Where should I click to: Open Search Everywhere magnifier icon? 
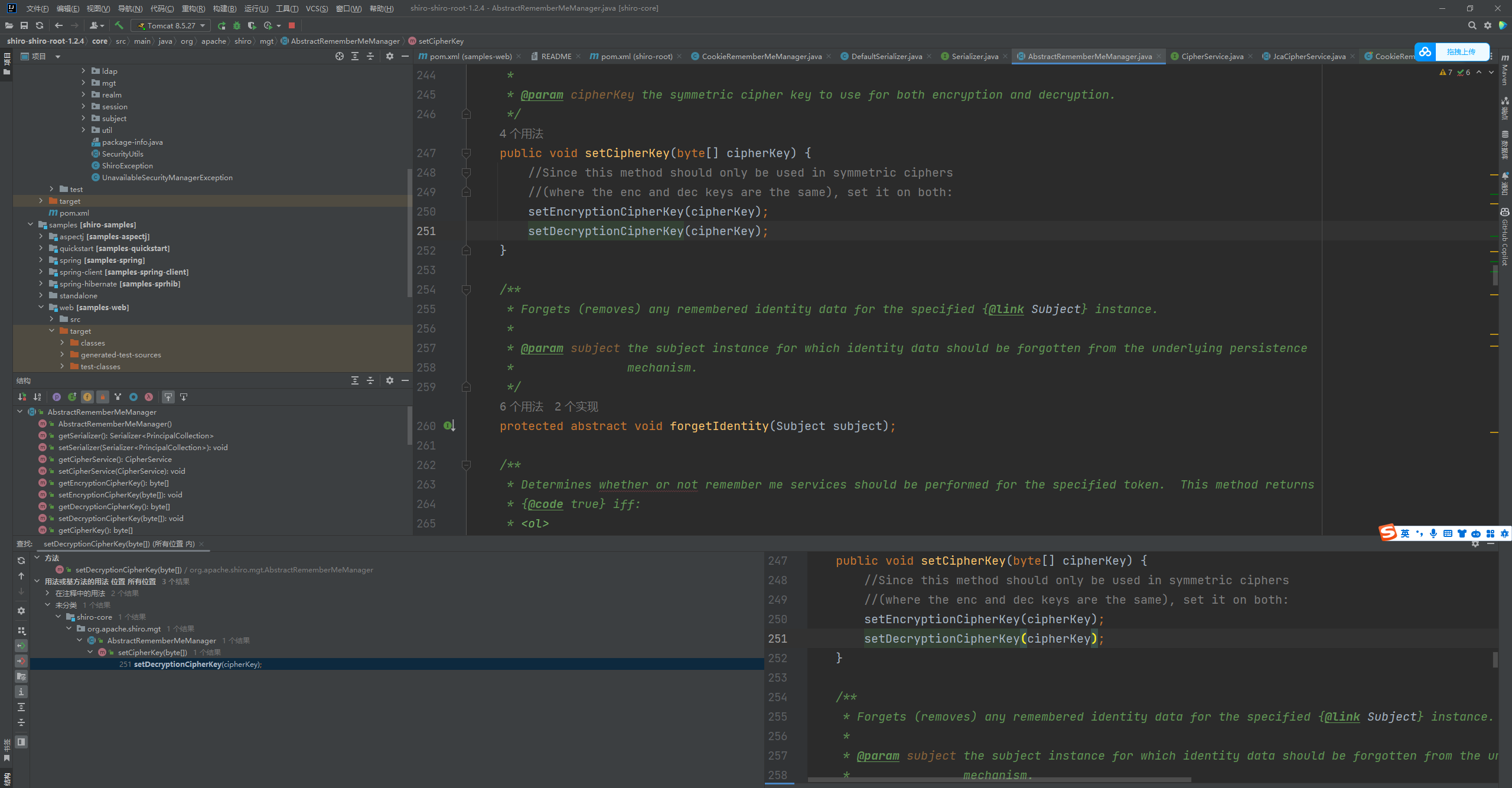1472,25
